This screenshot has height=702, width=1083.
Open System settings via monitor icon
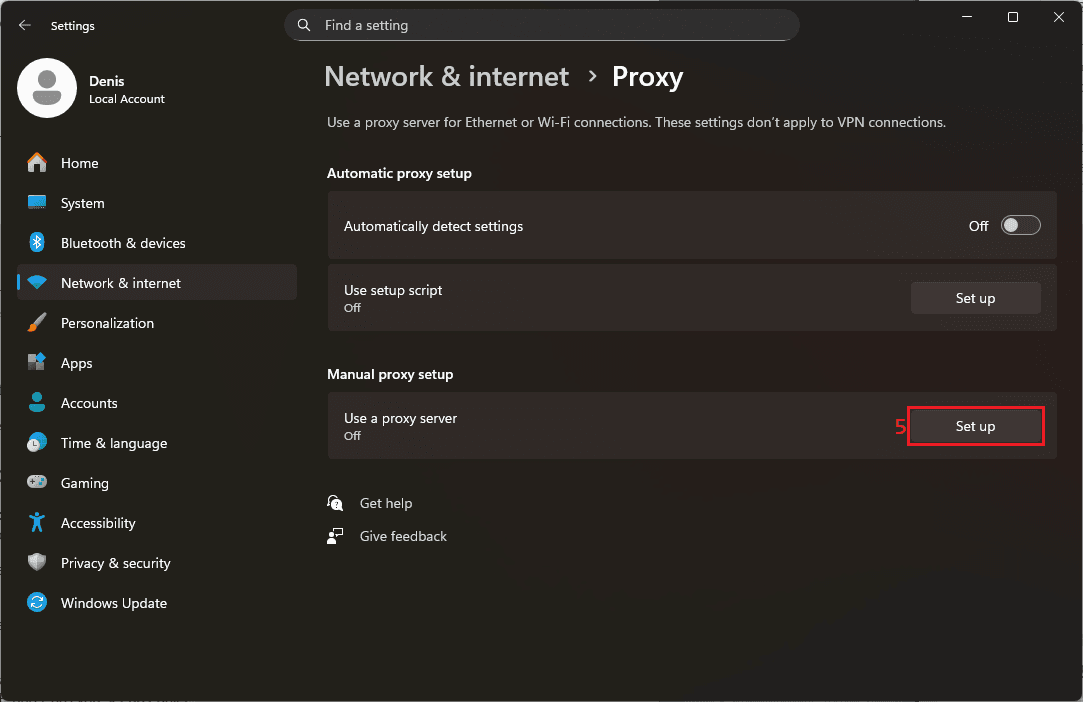point(37,203)
